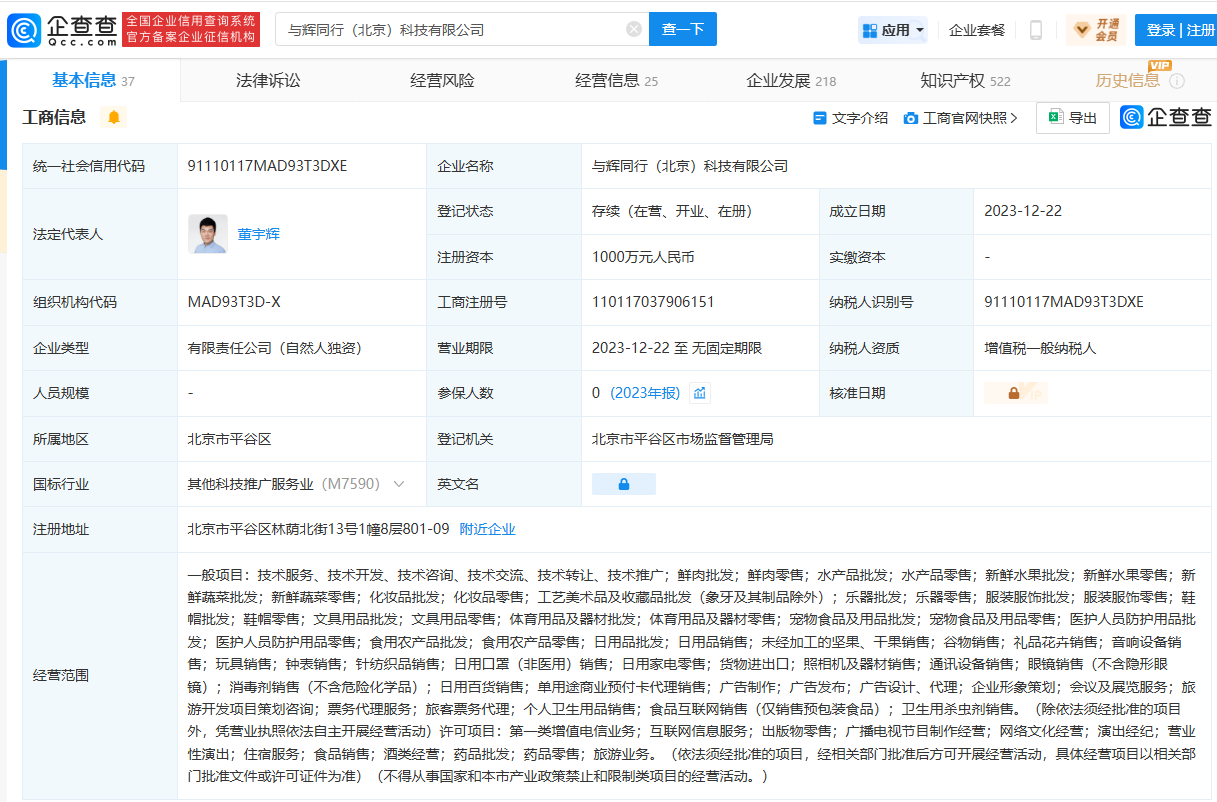1217x802 pixels.
Task: Click the lock icon in 英文名 cell
Action: click(624, 484)
